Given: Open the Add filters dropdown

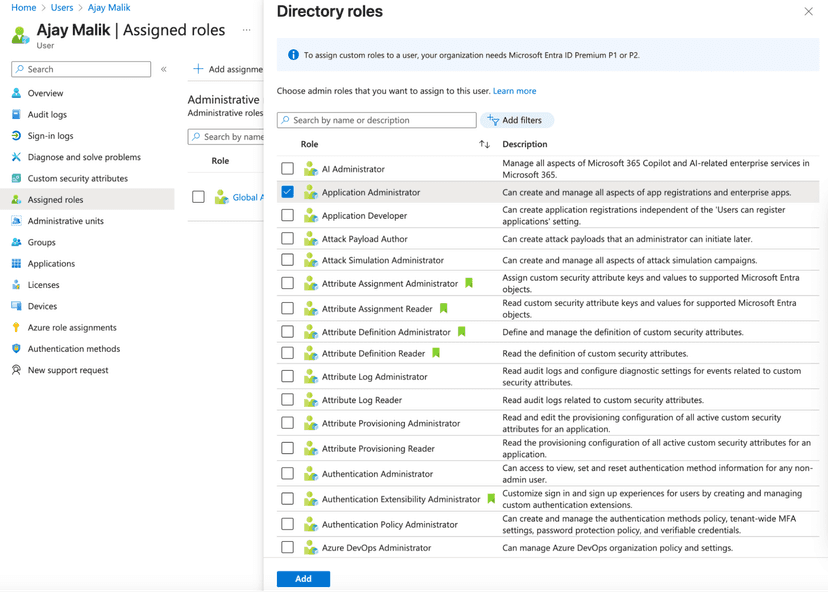Looking at the screenshot, I should click(516, 119).
